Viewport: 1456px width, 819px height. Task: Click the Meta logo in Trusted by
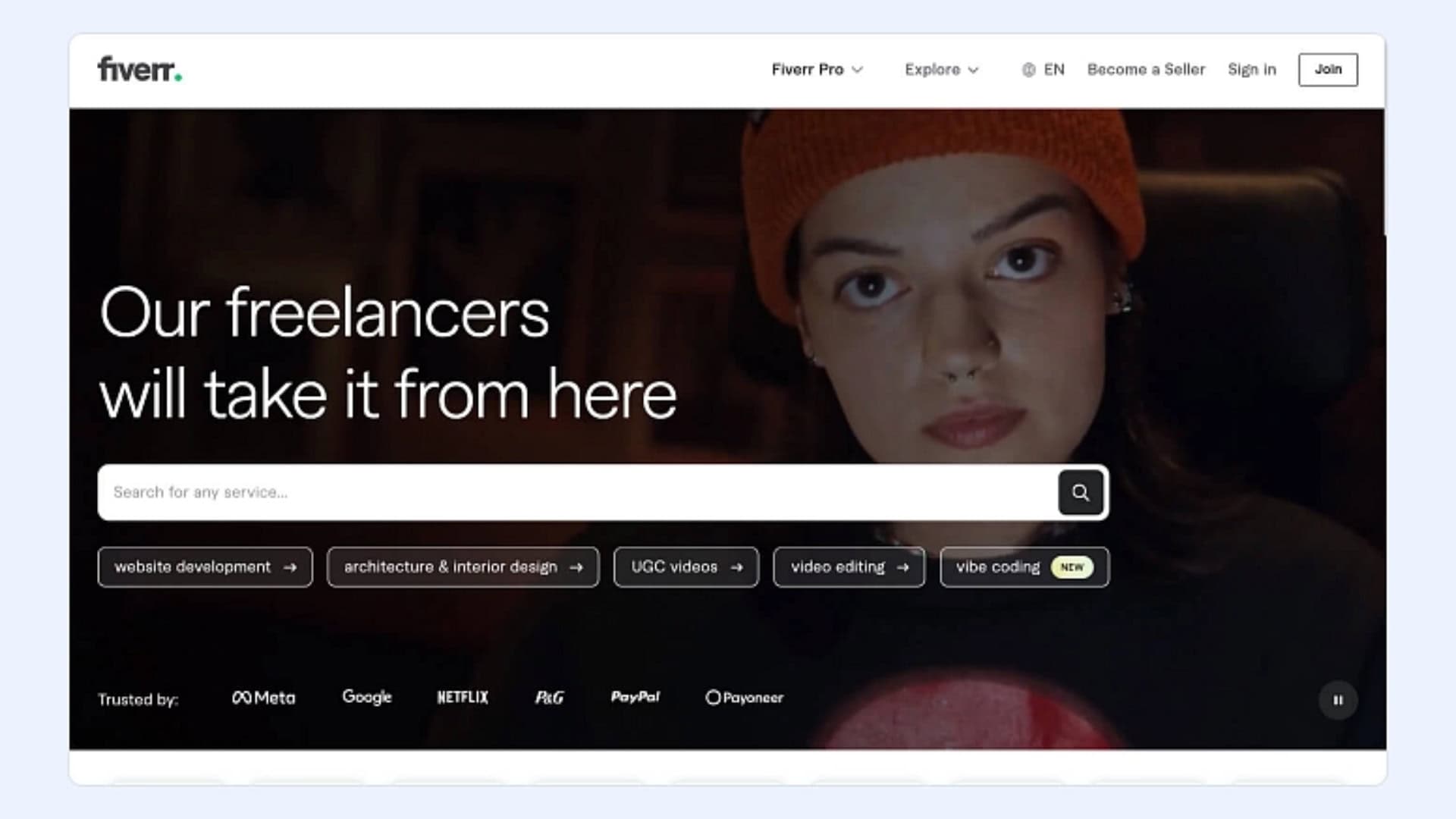point(263,698)
